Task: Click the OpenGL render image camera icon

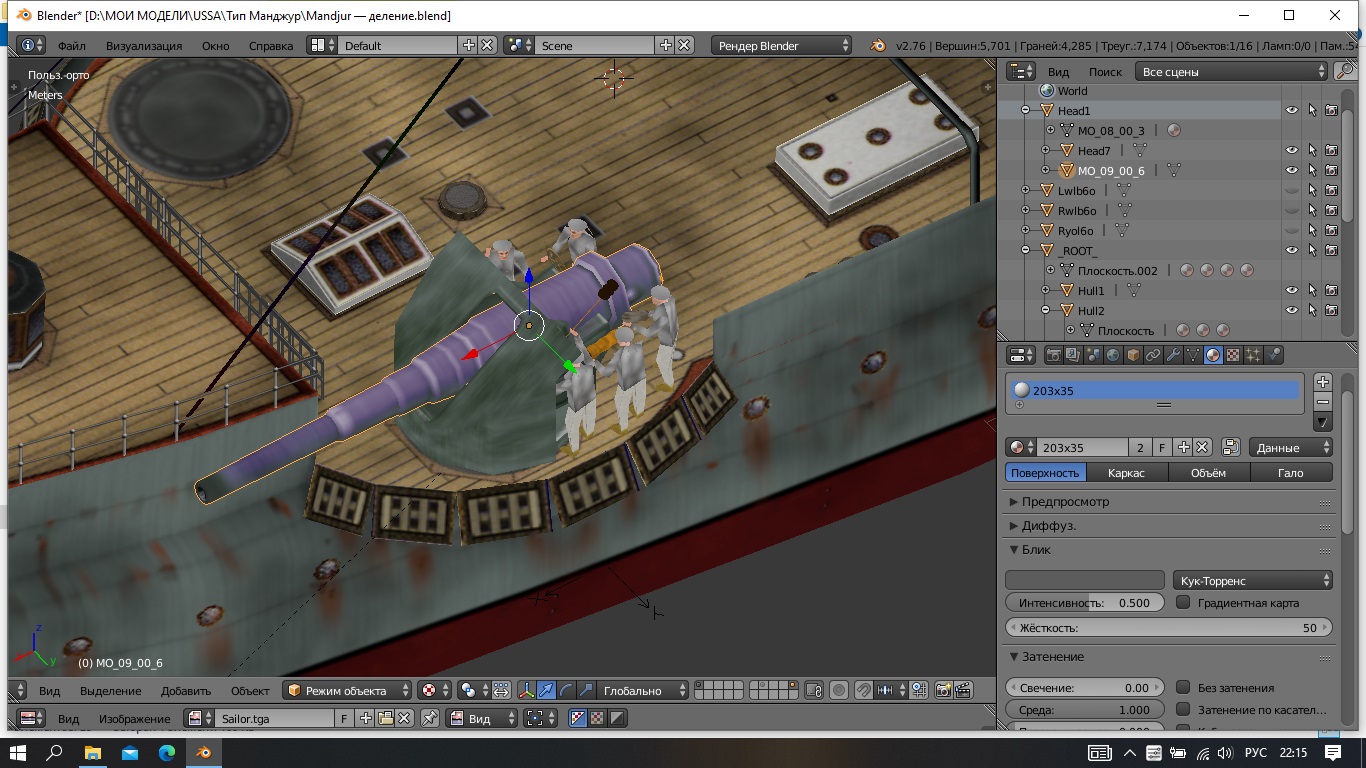Action: [943, 690]
